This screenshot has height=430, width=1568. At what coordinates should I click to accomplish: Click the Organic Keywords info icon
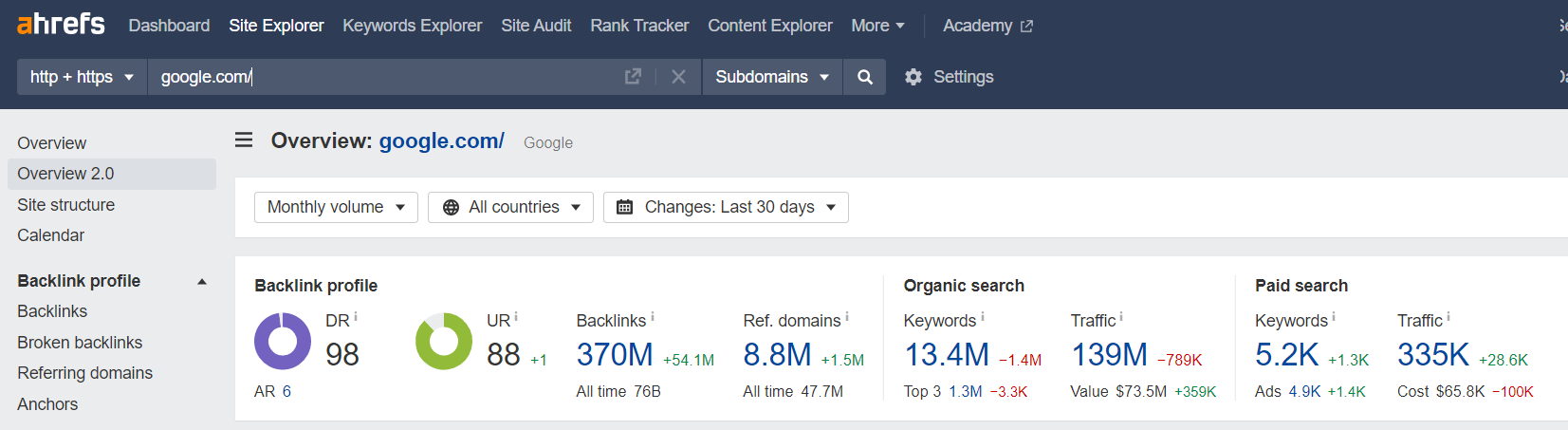pos(983,317)
